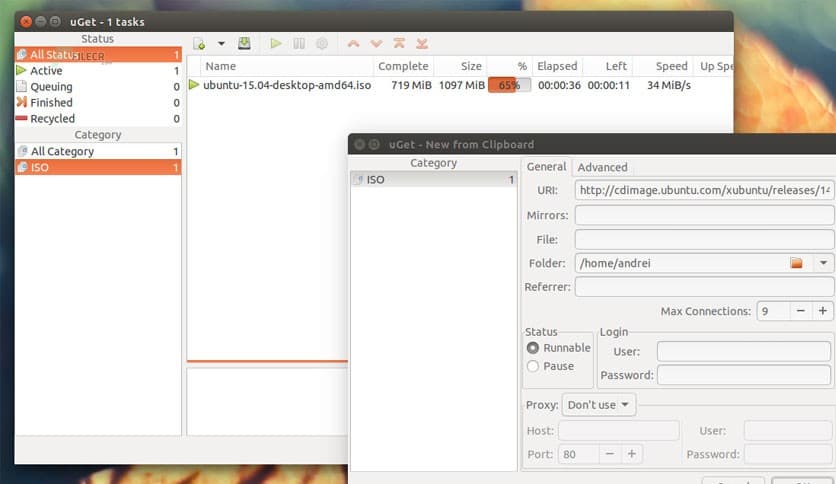Click the proxy Password input field
Viewport: 836px width, 484px height.
(790, 454)
